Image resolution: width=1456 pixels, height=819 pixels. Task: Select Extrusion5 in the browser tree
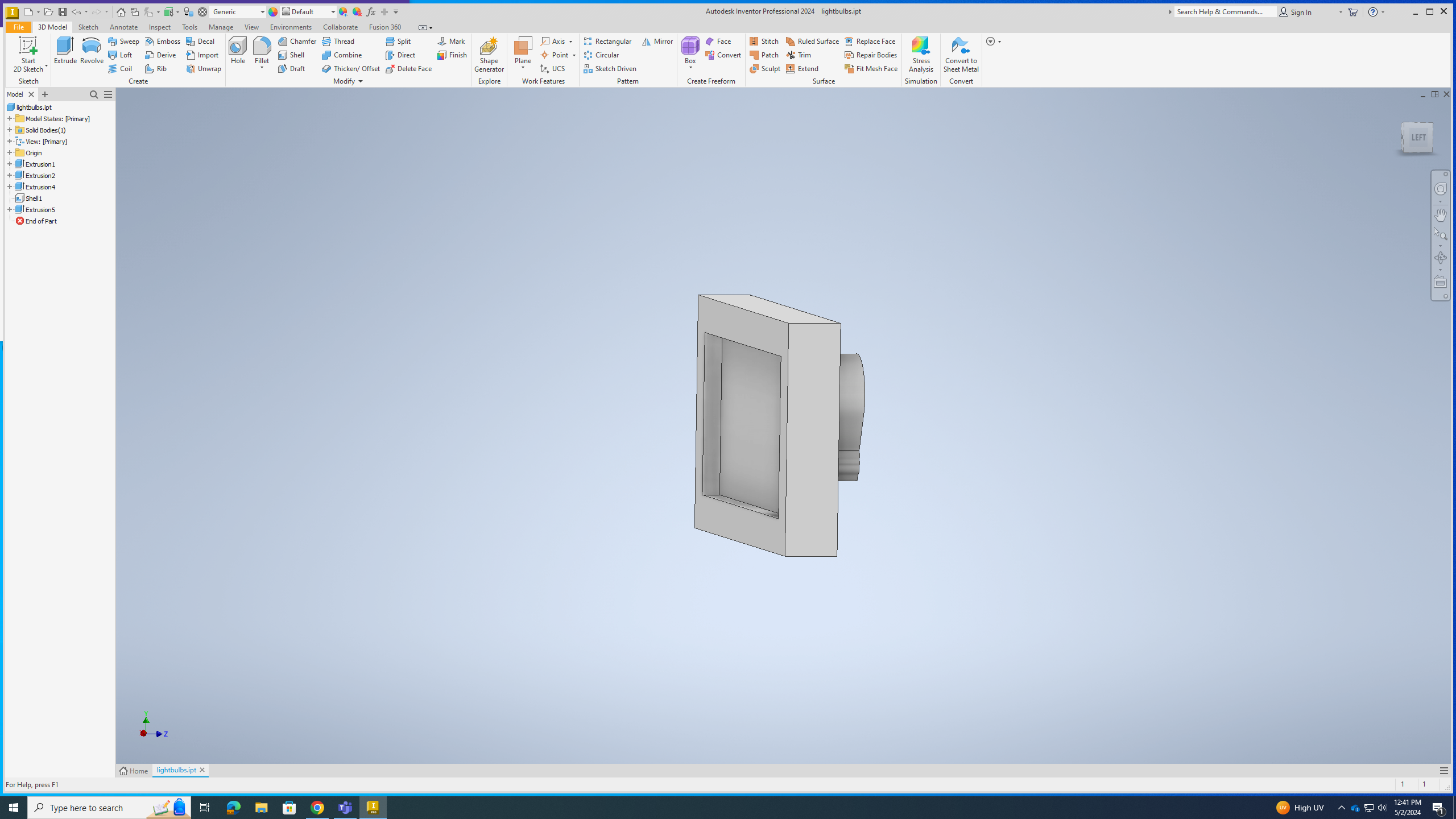pos(35,210)
